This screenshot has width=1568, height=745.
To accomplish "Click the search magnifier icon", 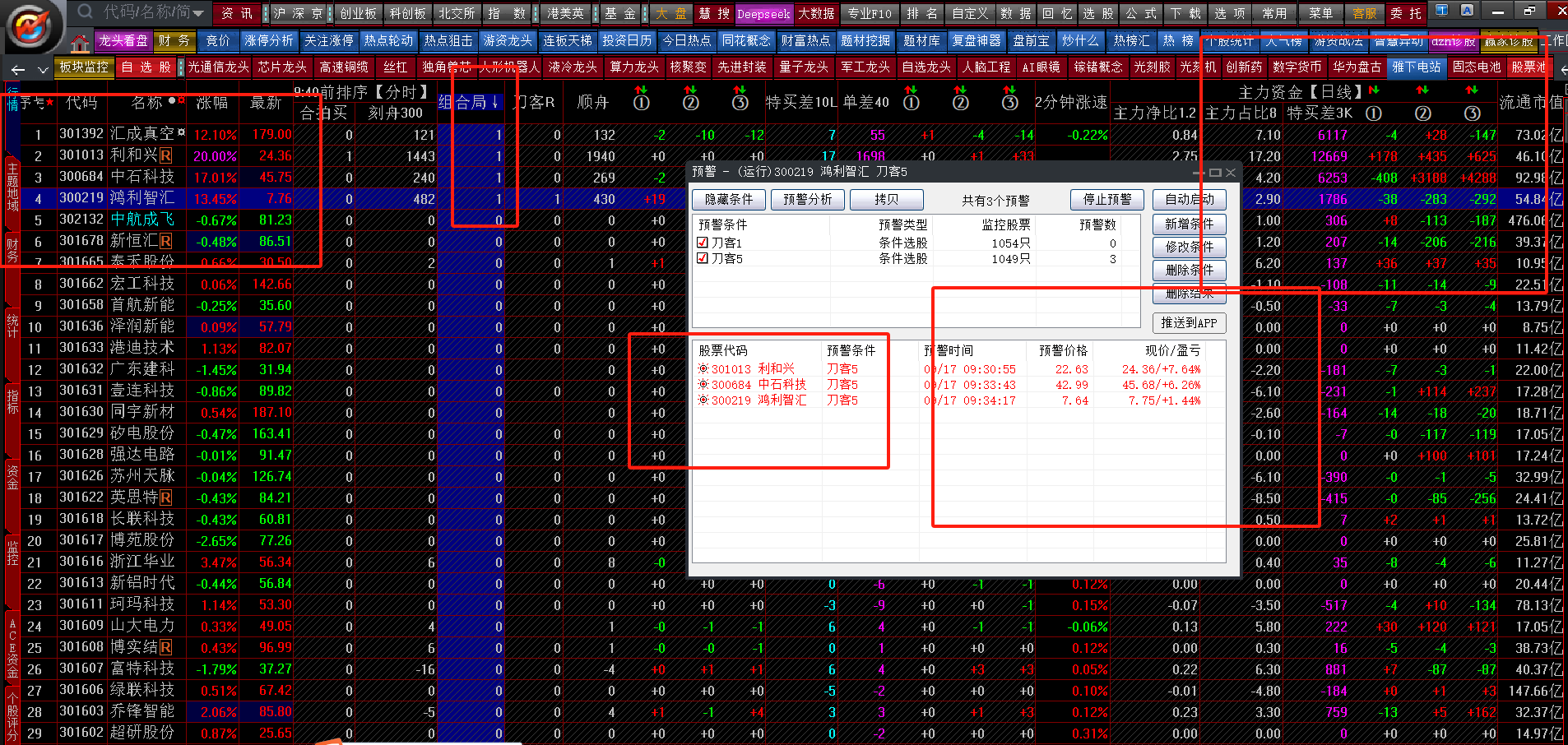I will point(85,12).
